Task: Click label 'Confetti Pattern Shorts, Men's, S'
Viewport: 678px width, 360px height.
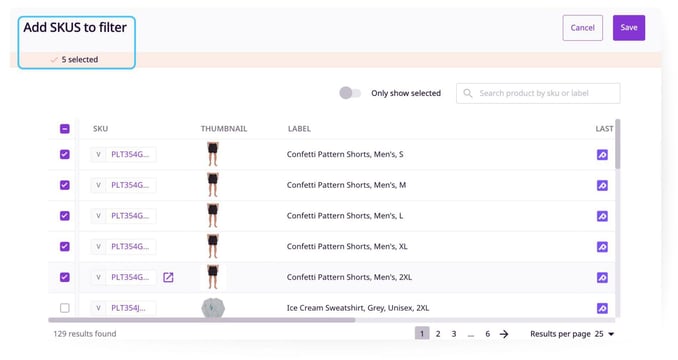Action: click(x=345, y=154)
